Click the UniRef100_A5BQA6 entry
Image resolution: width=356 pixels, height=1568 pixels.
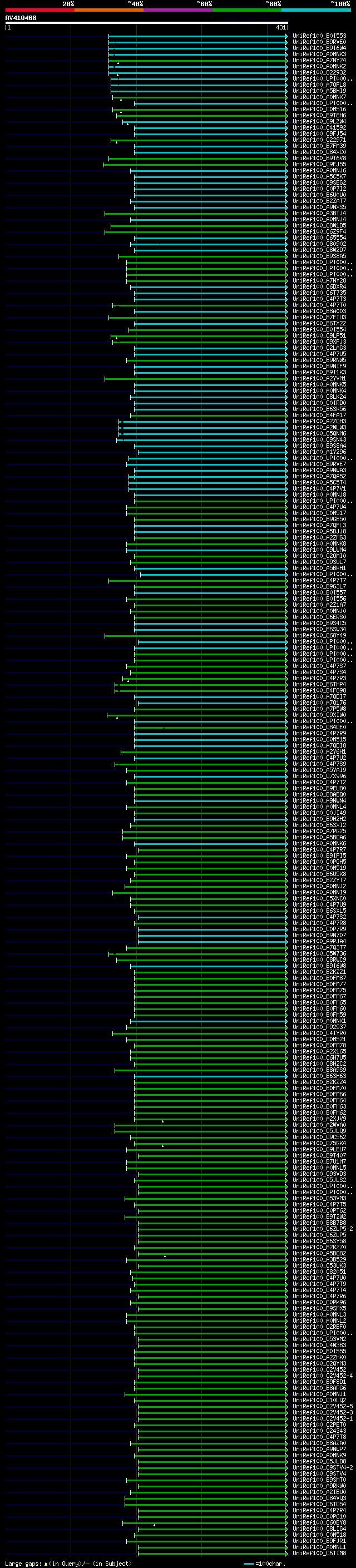(319, 838)
